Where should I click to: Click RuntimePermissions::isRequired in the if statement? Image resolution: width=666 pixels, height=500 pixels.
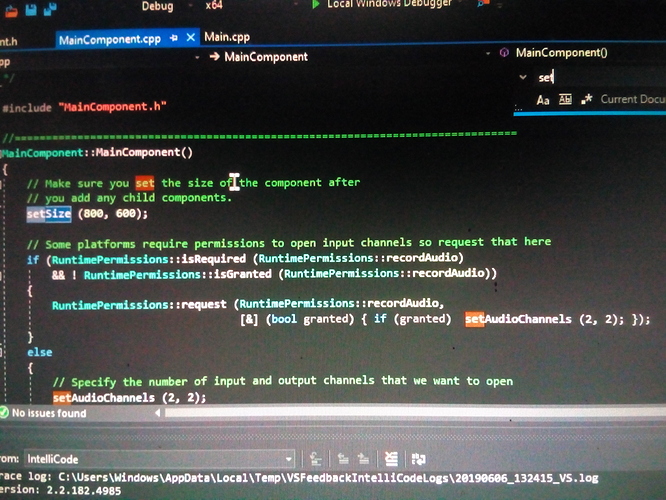149,259
